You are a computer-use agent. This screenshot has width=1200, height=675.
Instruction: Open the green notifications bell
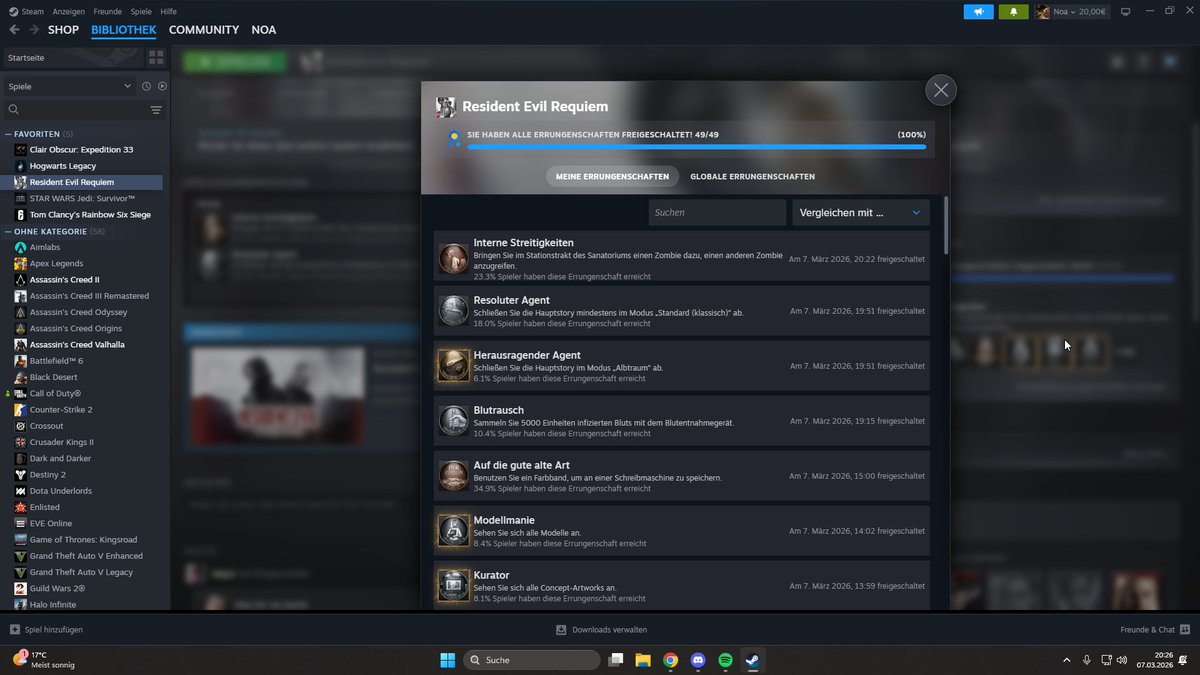pos(1013,11)
